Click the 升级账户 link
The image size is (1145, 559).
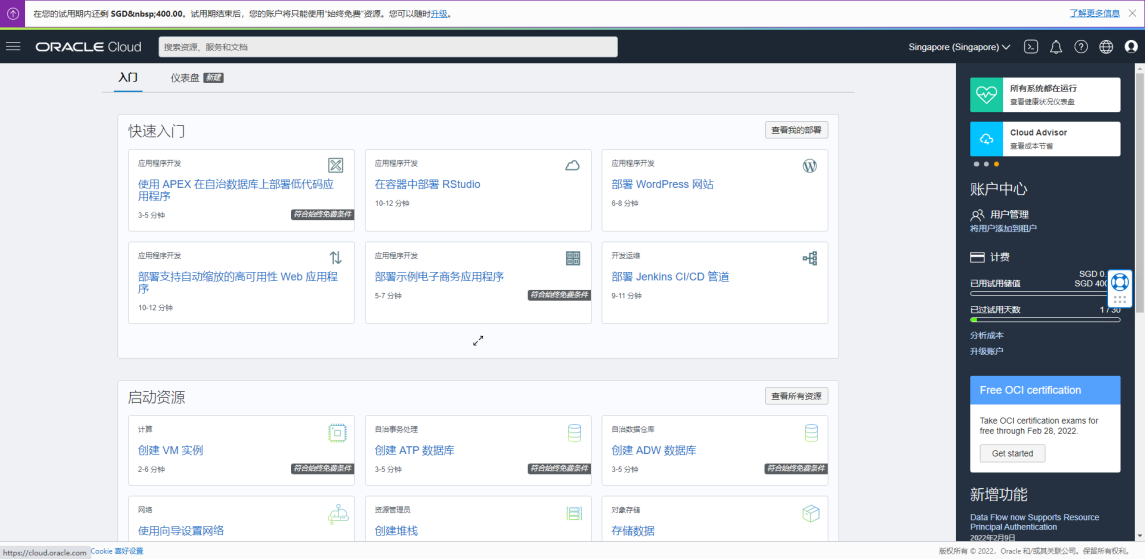(x=987, y=351)
